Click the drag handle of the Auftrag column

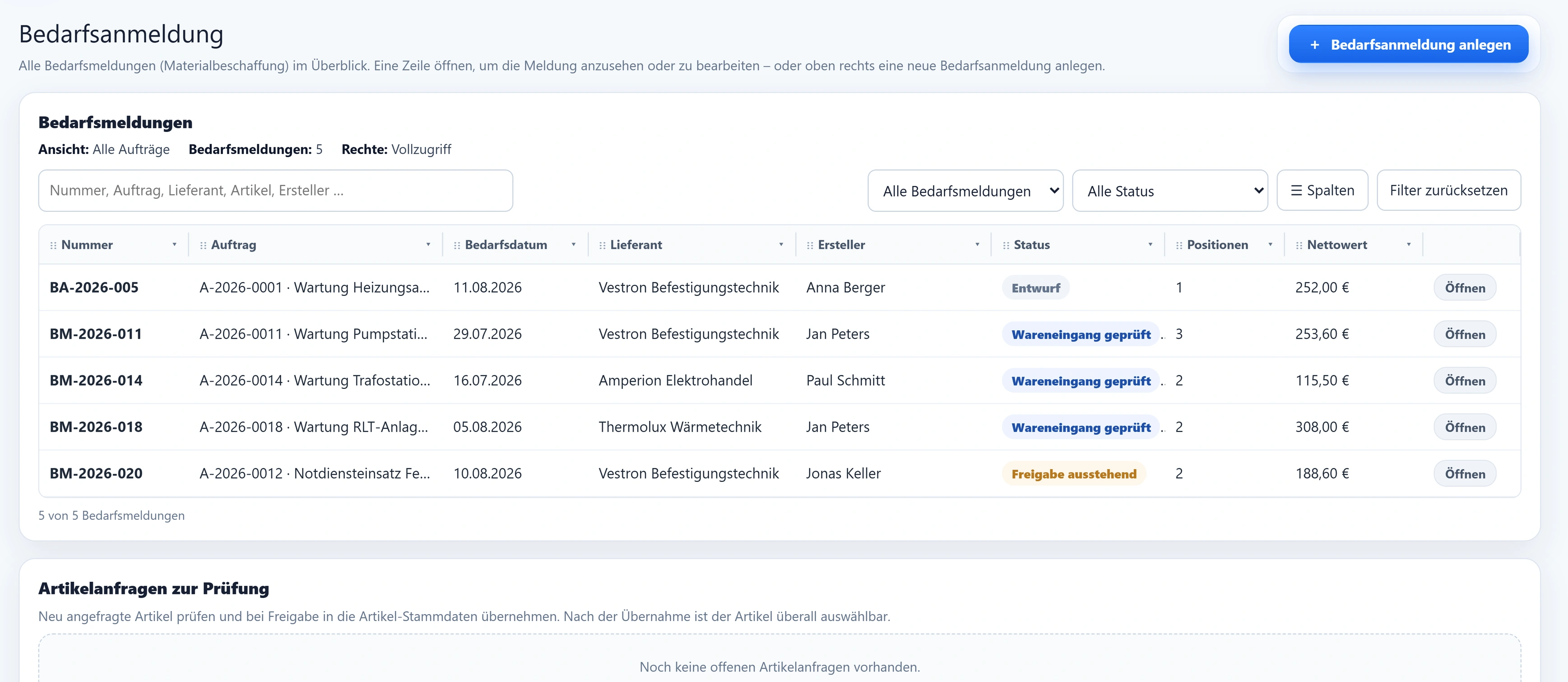coord(203,245)
